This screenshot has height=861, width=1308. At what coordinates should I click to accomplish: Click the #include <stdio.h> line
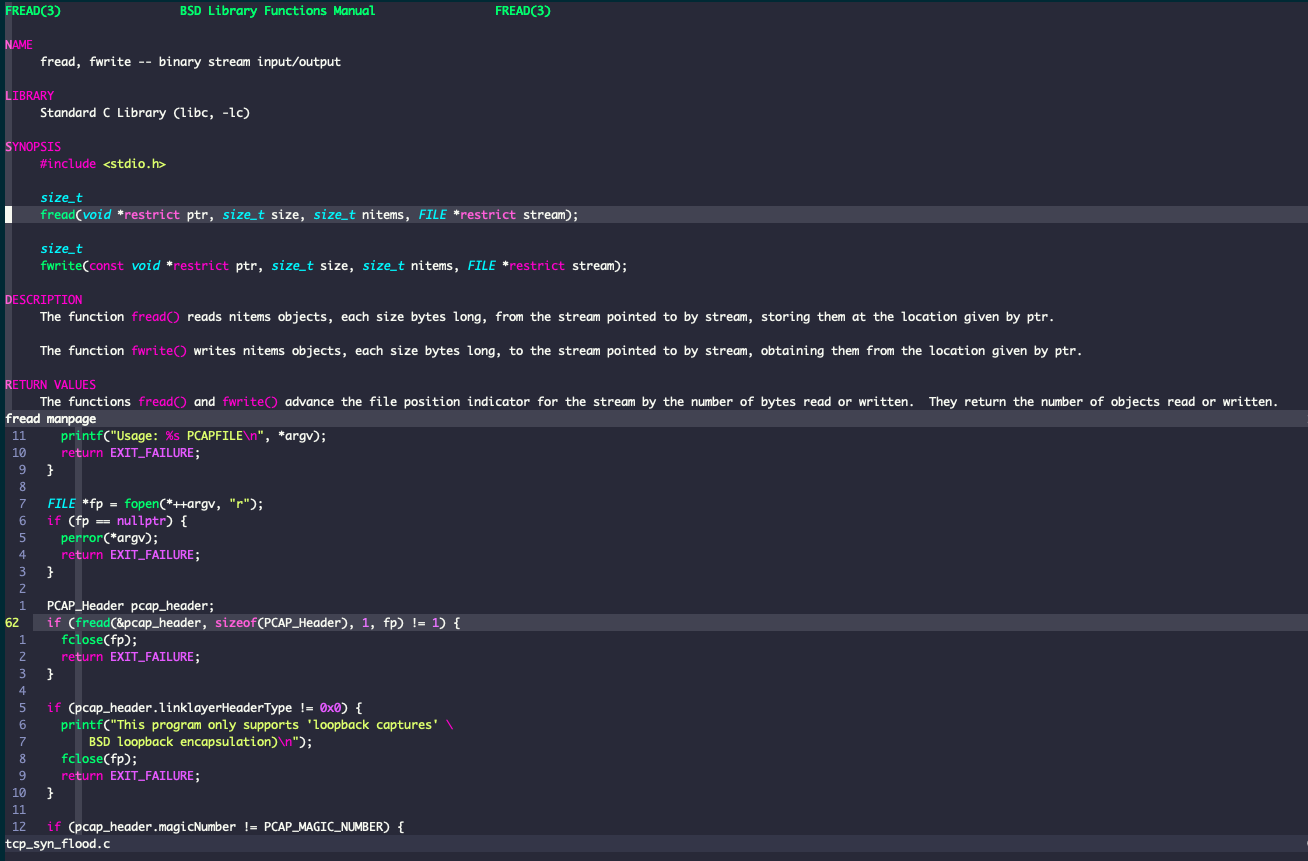(103, 164)
